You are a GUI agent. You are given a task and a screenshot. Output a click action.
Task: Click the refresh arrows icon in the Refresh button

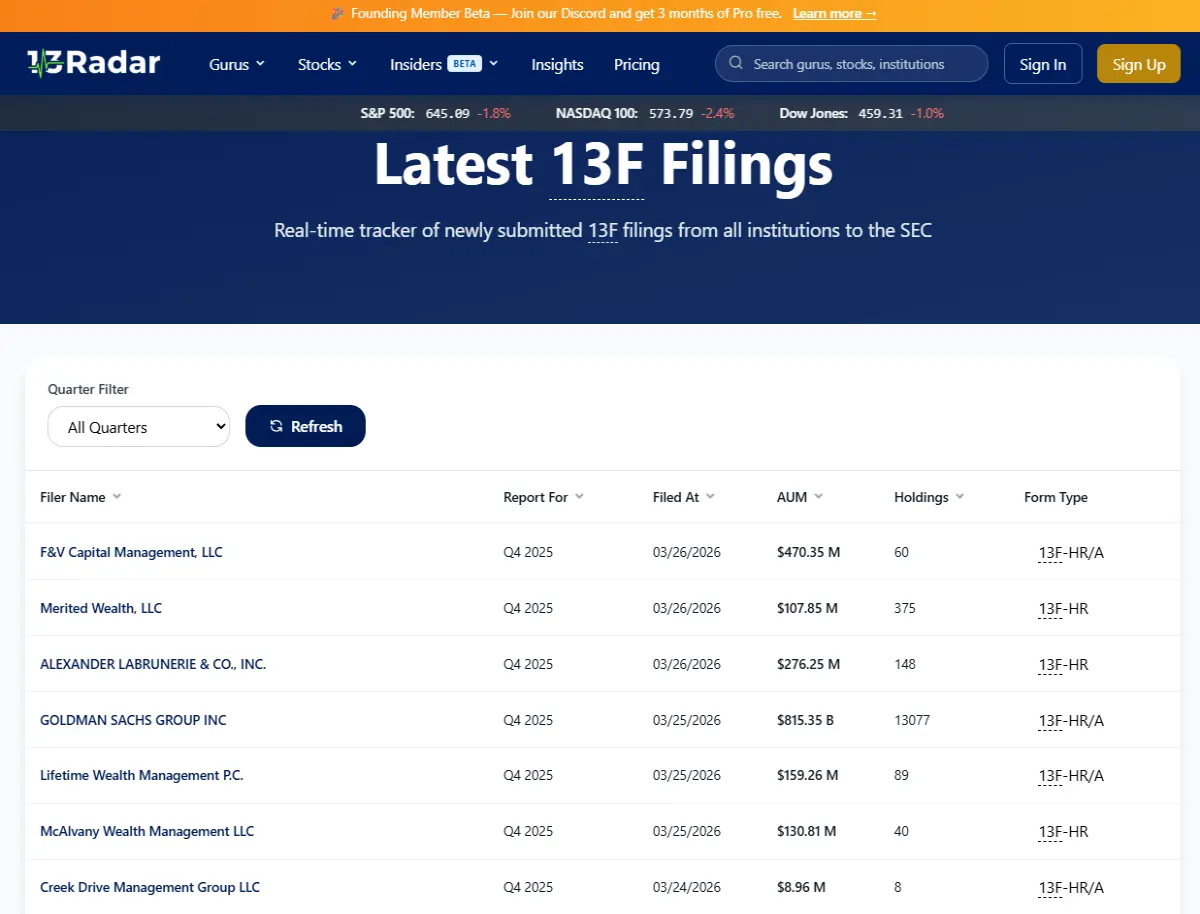[277, 426]
